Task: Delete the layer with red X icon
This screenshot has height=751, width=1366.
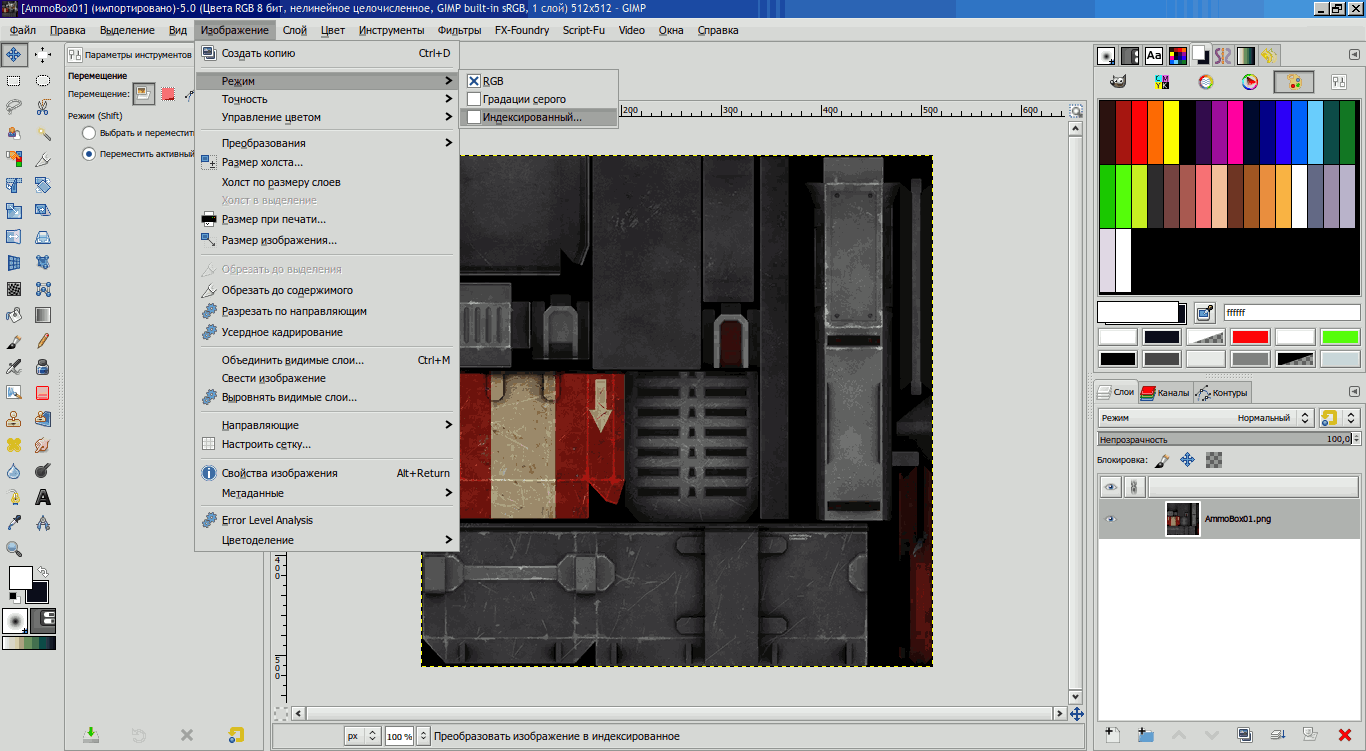Action: point(1344,735)
